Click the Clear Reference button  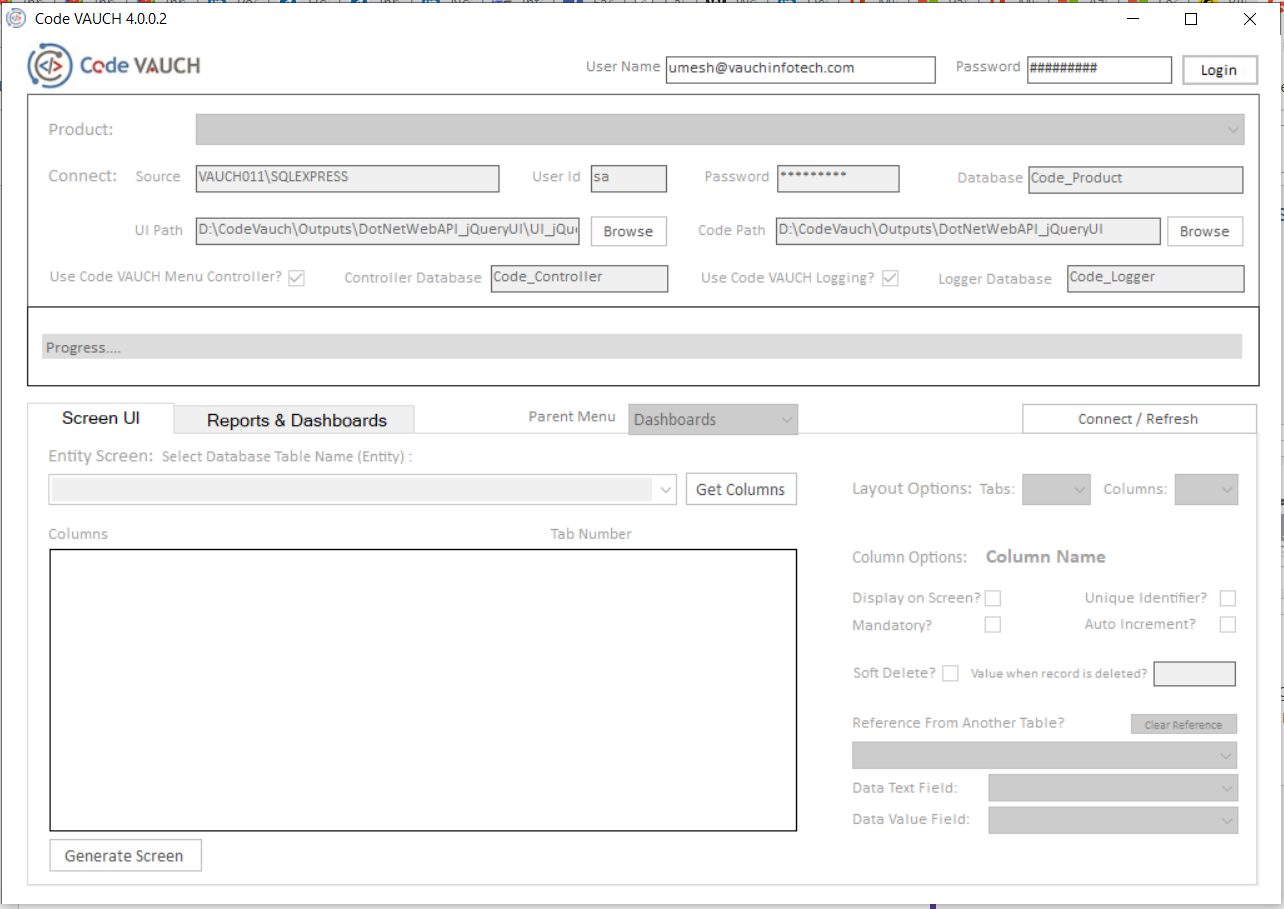(x=1184, y=725)
